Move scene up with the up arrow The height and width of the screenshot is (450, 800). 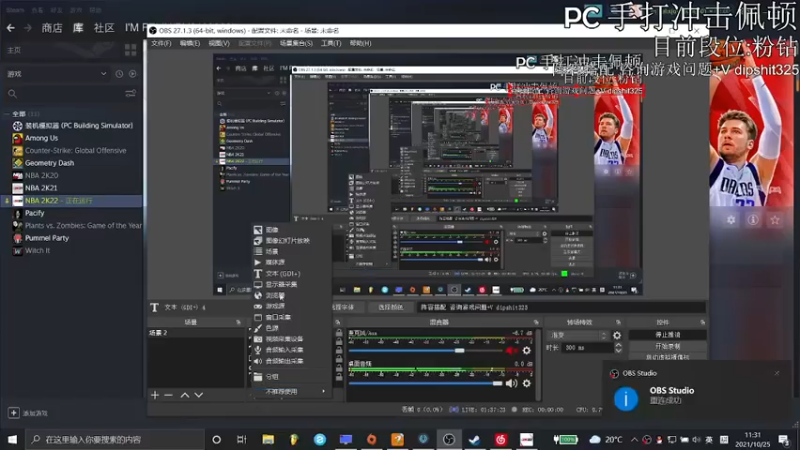click(x=185, y=395)
